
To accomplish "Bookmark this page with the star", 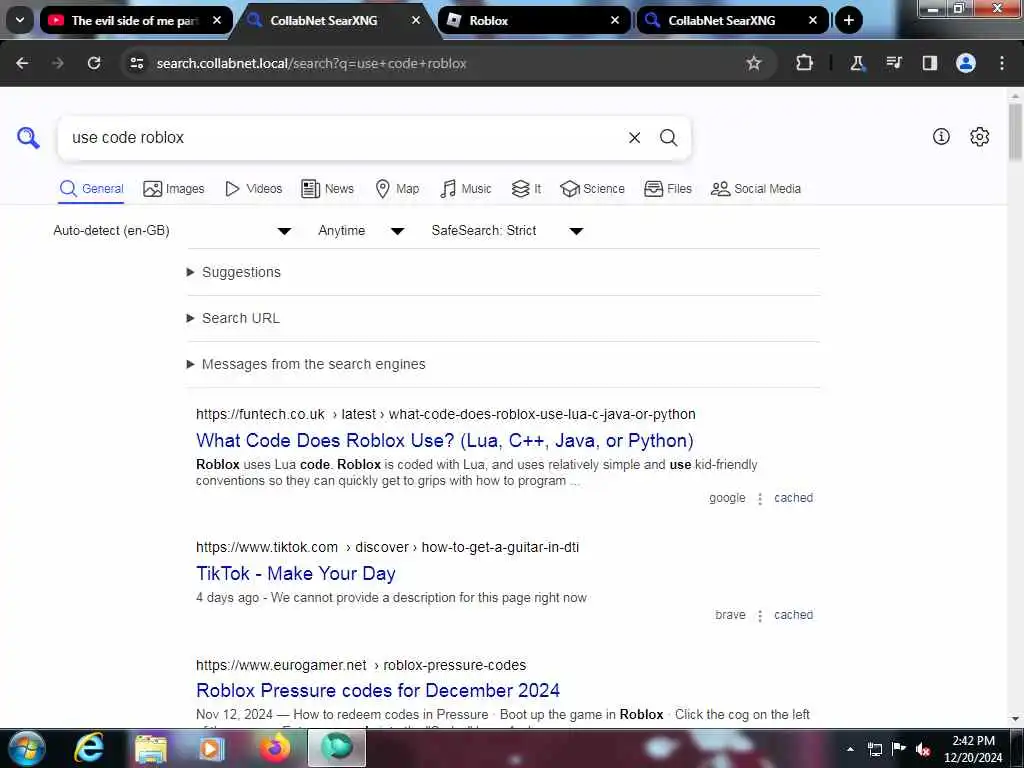I will [x=754, y=63].
